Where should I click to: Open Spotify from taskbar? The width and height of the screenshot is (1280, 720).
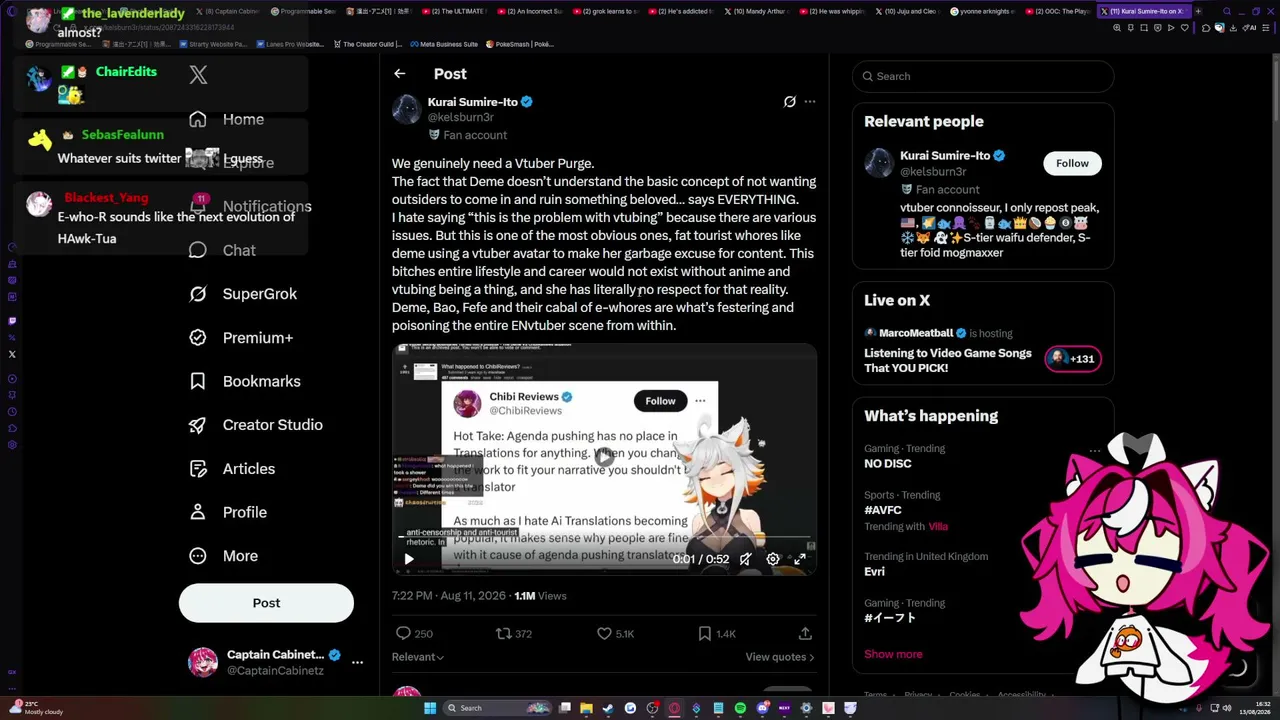[x=740, y=708]
